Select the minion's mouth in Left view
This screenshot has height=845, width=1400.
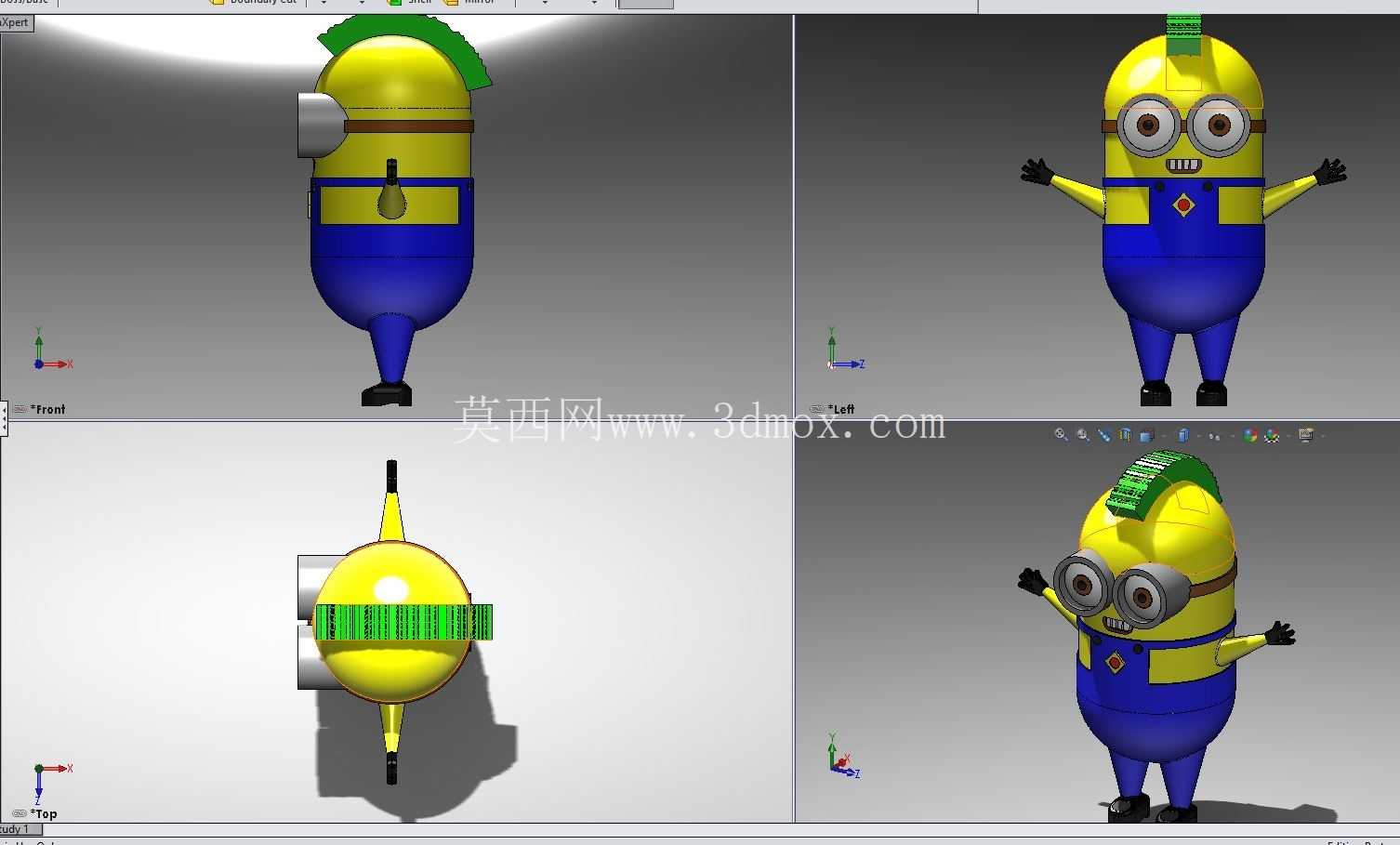(1183, 165)
